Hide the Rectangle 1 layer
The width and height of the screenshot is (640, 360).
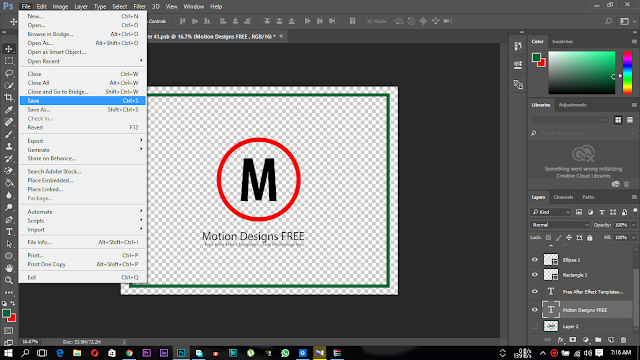tap(535, 275)
